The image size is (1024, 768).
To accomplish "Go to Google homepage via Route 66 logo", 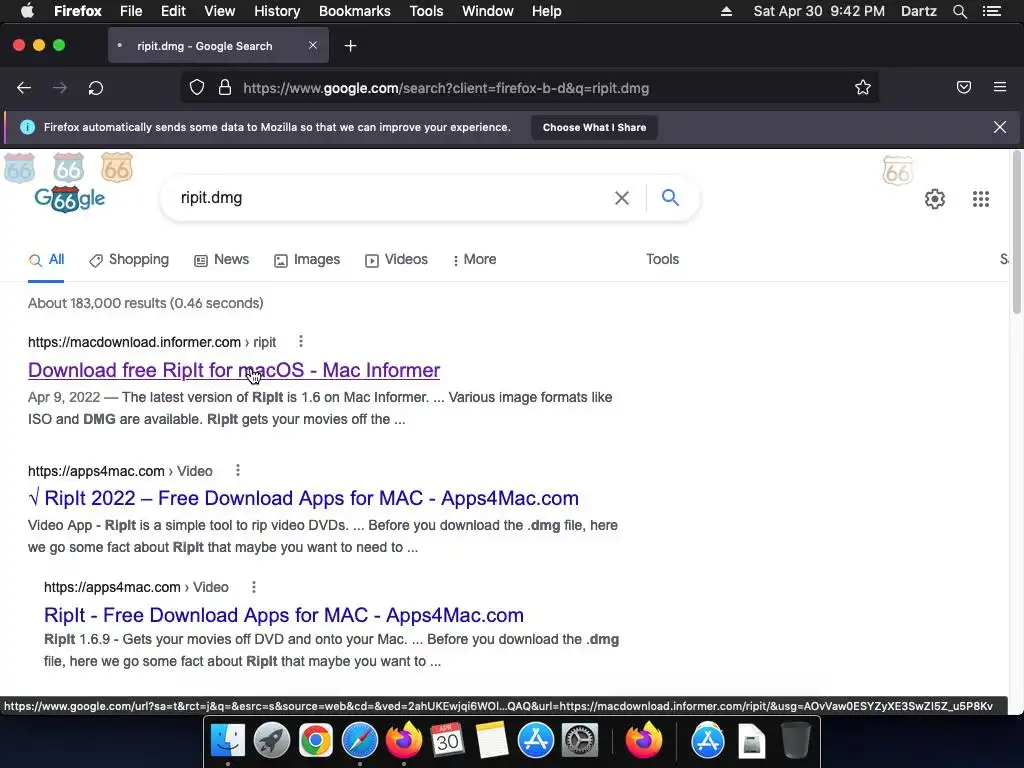I will (69, 199).
